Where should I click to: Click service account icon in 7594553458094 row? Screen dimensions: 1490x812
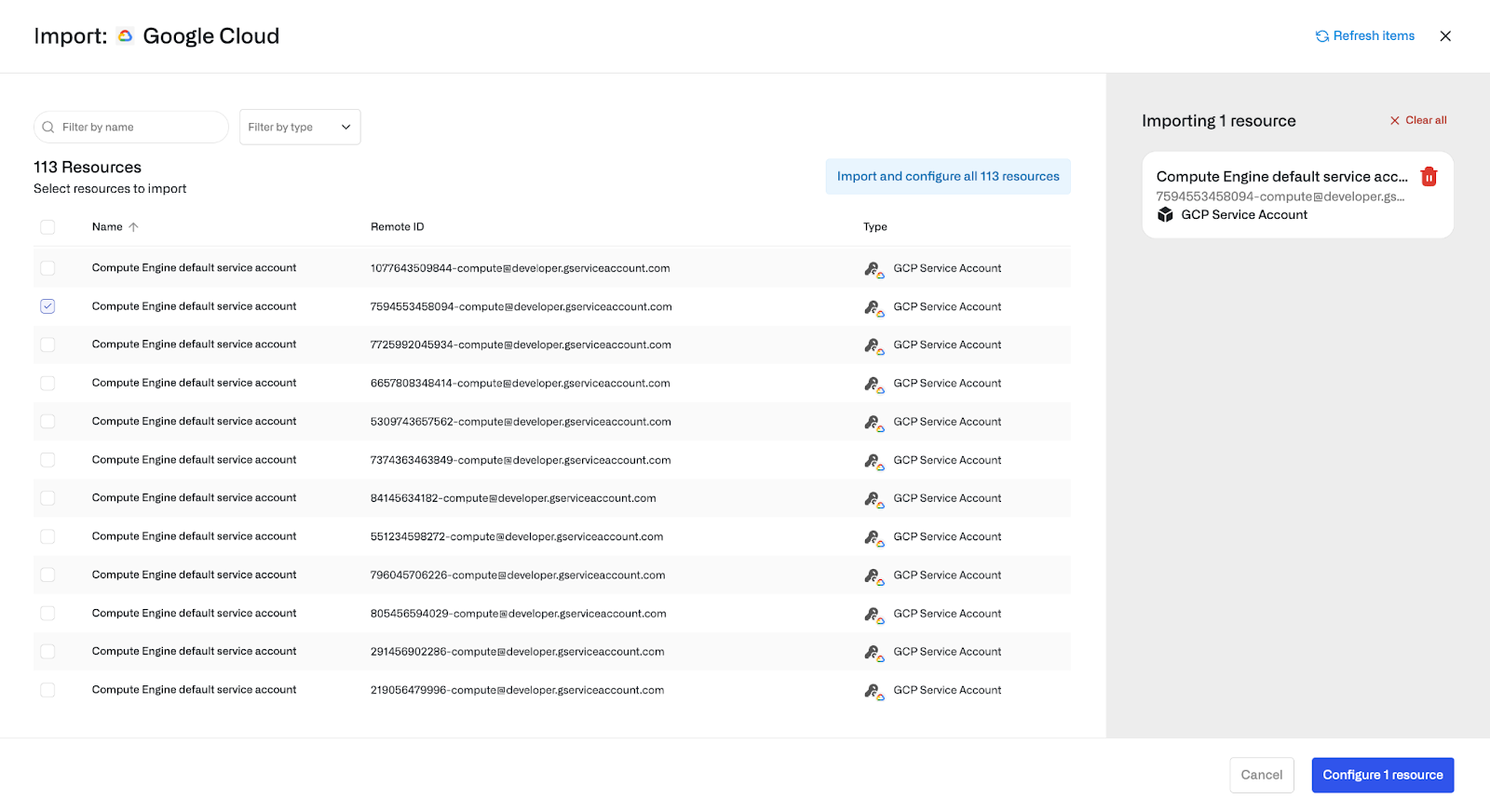coord(874,307)
